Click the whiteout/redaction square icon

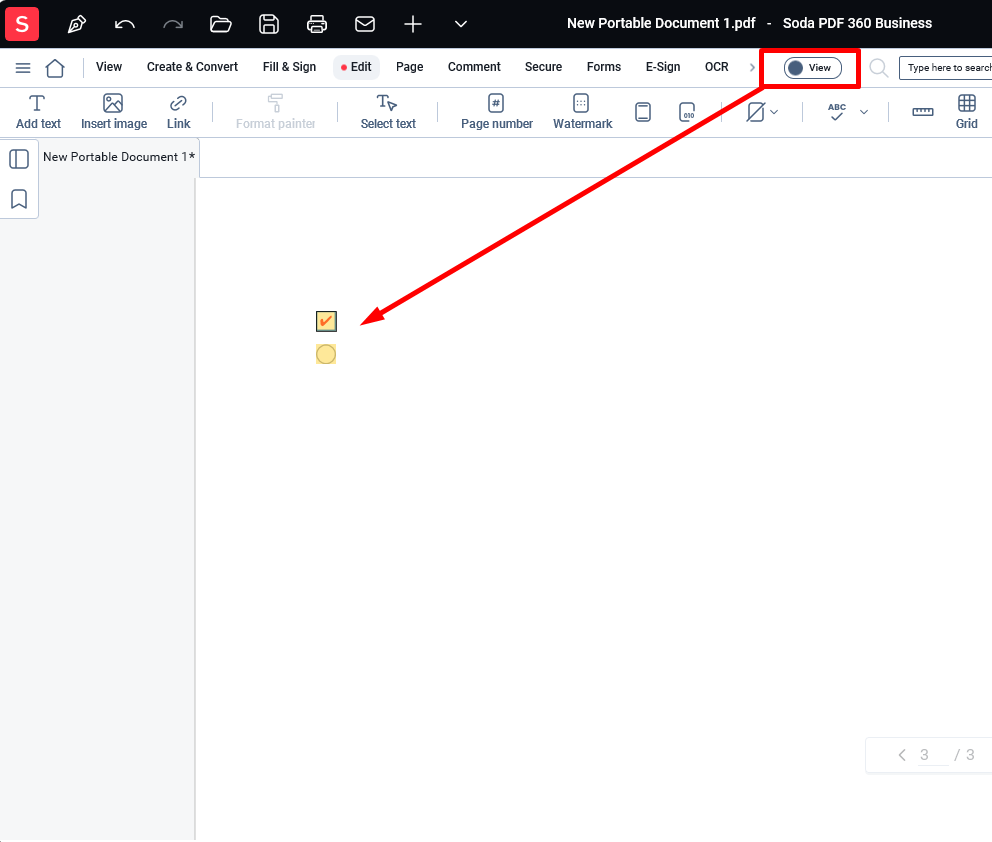pyautogui.click(x=756, y=112)
